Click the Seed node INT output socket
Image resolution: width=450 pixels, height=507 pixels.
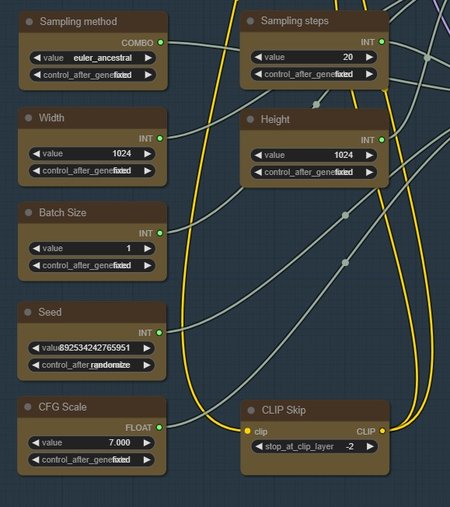tap(159, 333)
